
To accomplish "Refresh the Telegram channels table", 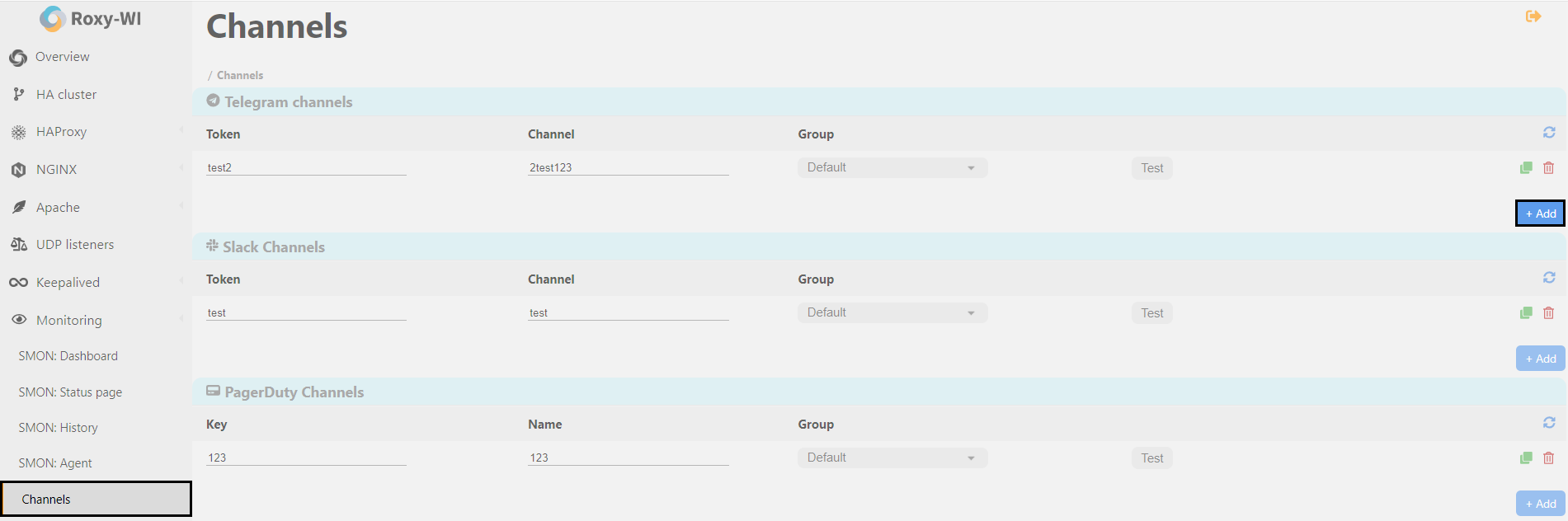I will coord(1548,133).
